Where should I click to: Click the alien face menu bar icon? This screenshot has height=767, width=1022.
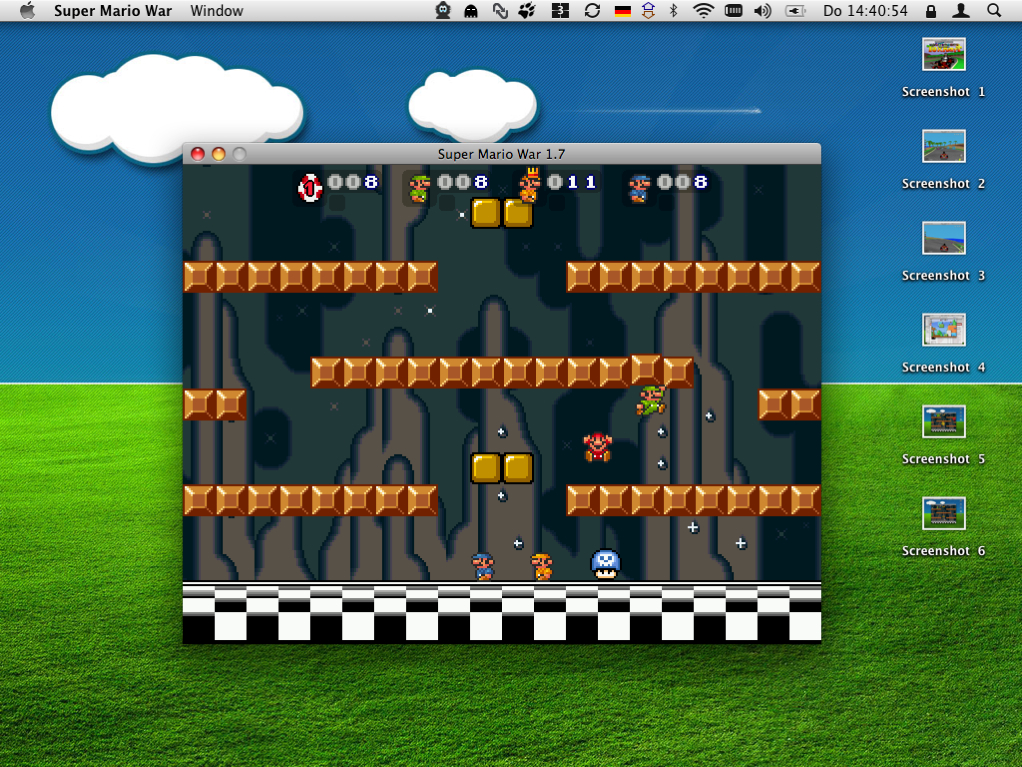[x=443, y=10]
